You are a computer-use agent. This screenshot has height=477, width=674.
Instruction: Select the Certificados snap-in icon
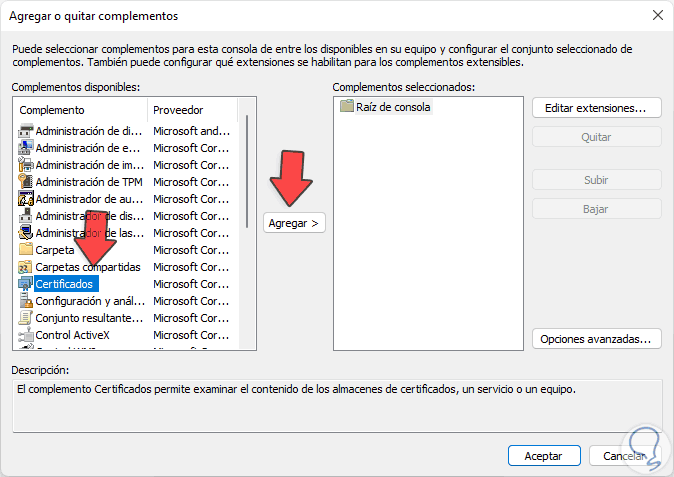coord(26,284)
